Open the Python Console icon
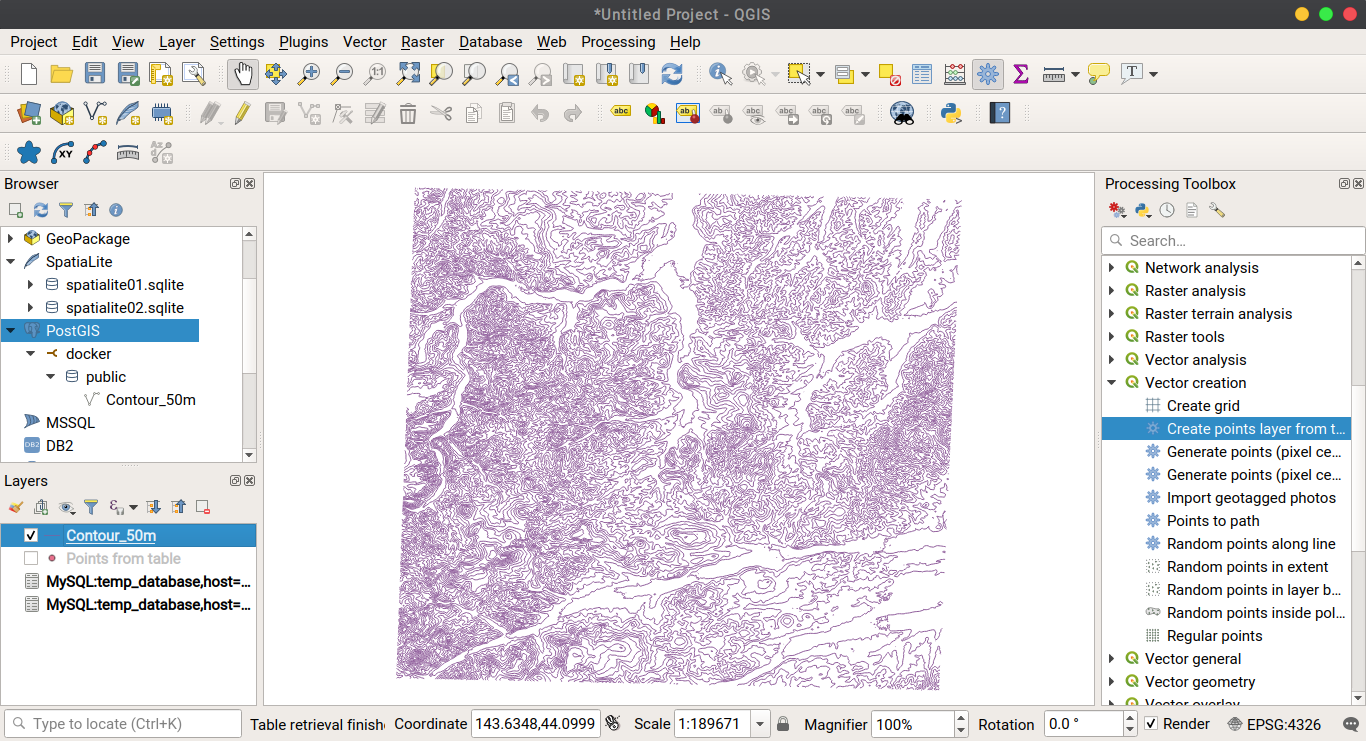The height and width of the screenshot is (741, 1366). tap(951, 113)
